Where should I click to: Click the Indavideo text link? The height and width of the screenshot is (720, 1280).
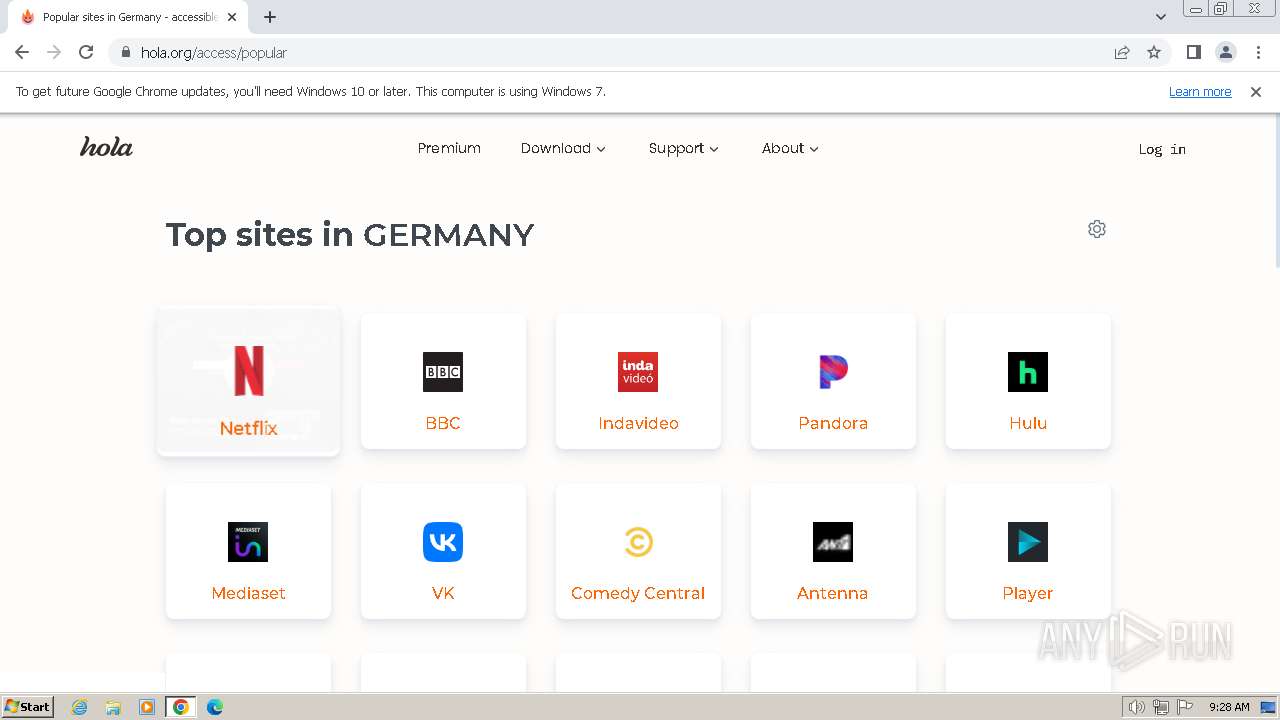coord(638,423)
